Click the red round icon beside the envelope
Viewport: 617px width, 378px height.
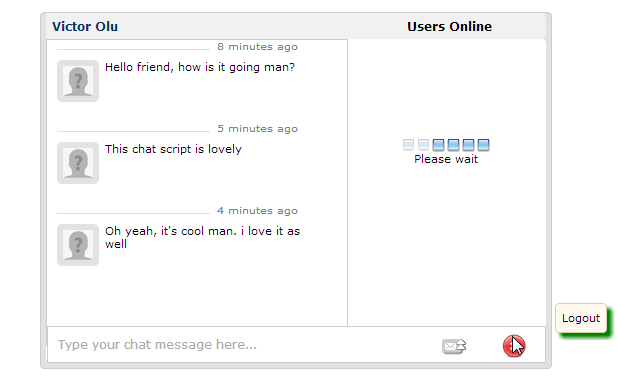pyautogui.click(x=514, y=346)
